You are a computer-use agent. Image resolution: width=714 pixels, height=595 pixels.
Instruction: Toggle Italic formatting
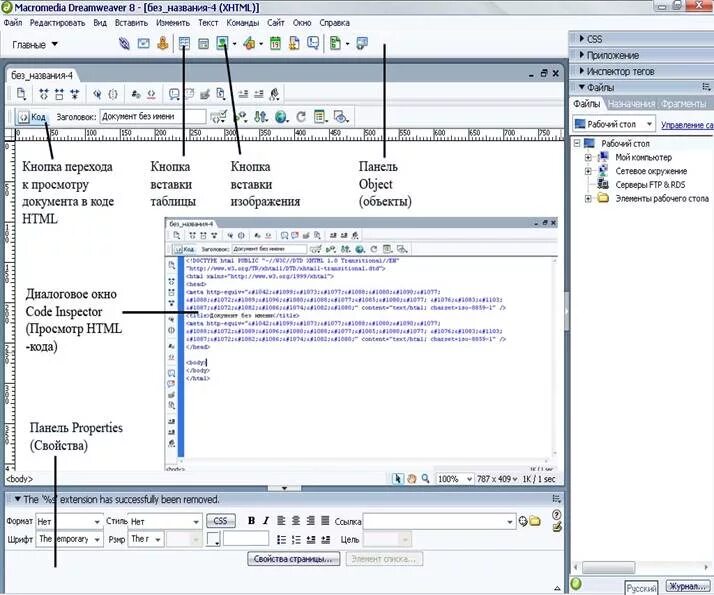(266, 521)
